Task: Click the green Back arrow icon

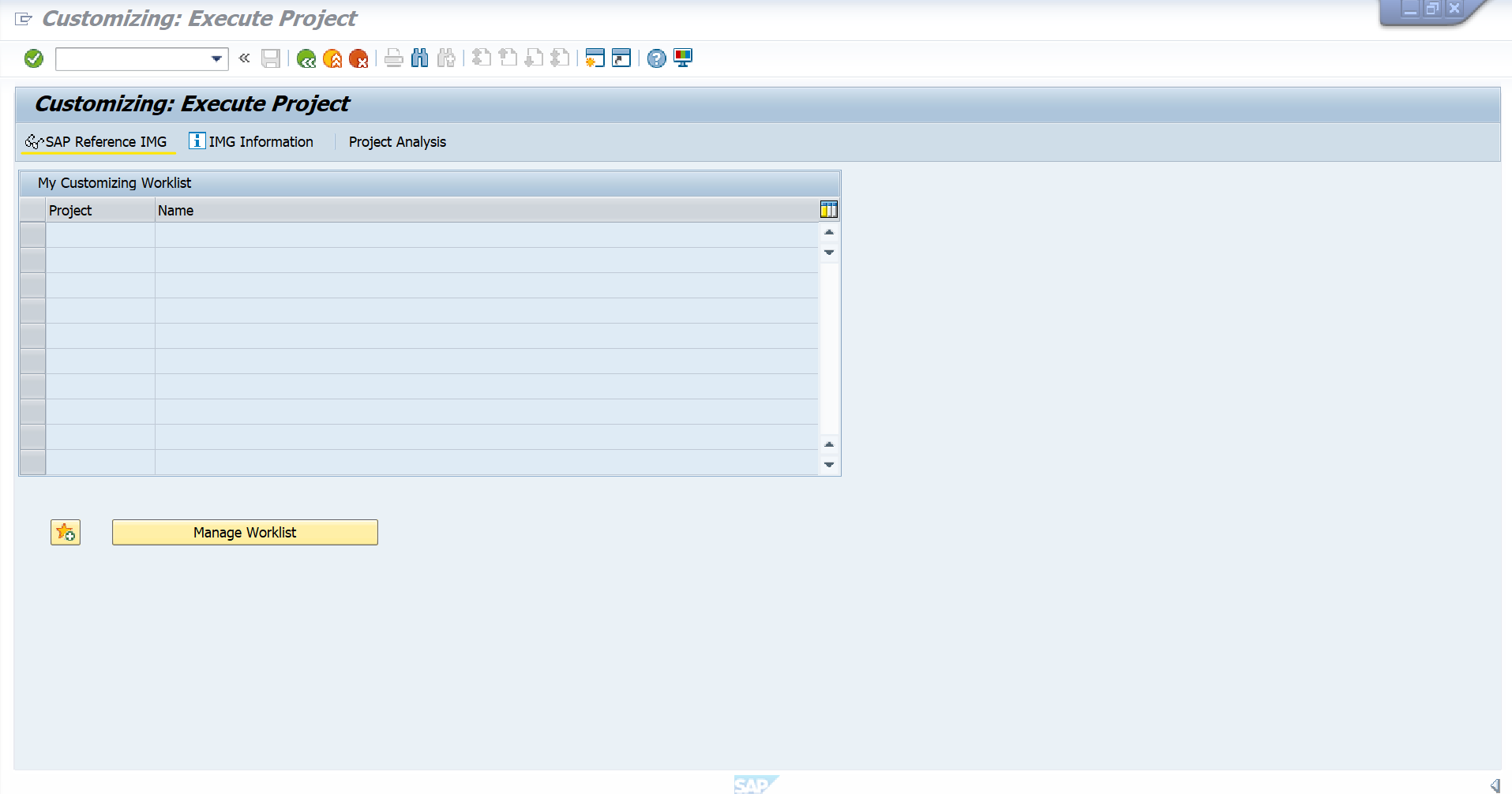Action: click(x=306, y=58)
